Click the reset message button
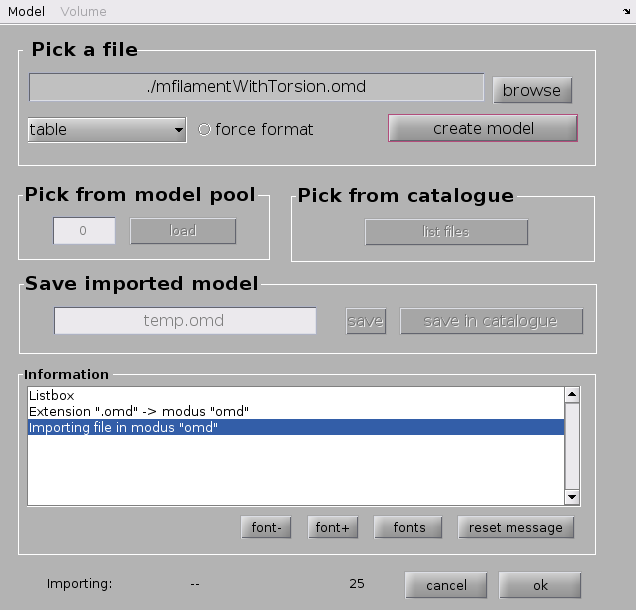The width and height of the screenshot is (636, 610). [516, 527]
